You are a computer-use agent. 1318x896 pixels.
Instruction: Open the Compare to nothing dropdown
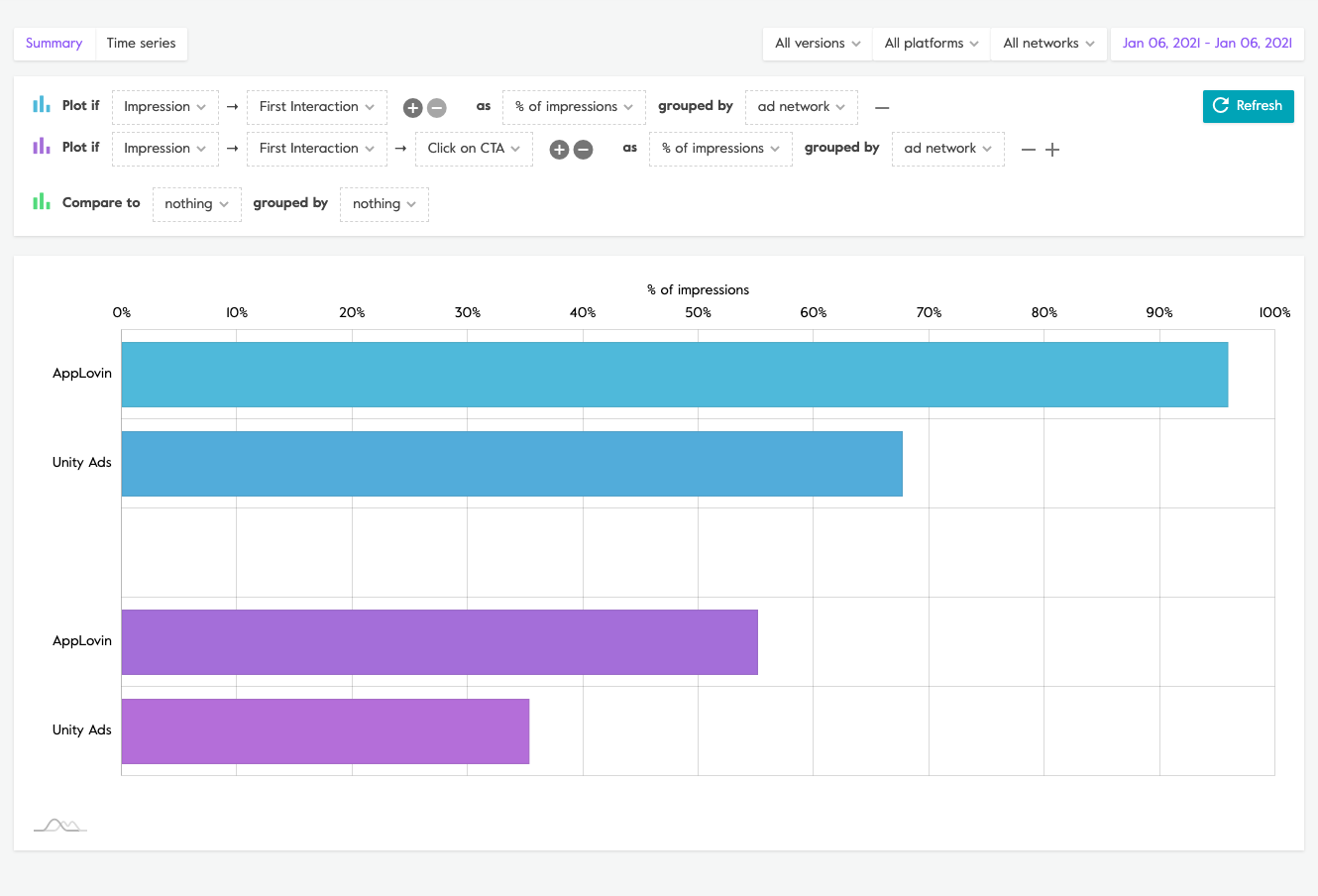197,204
